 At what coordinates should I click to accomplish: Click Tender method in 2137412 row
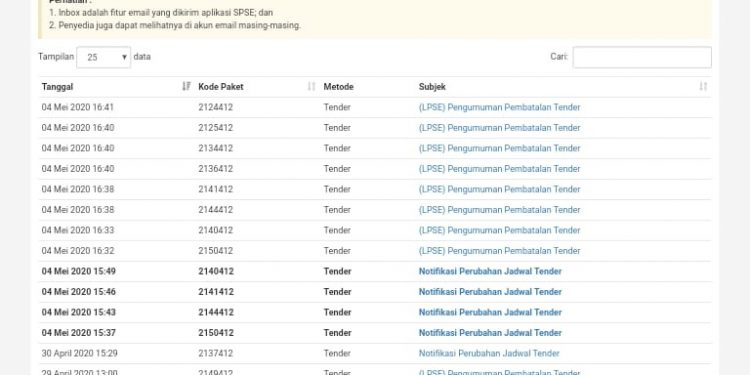[x=337, y=353]
